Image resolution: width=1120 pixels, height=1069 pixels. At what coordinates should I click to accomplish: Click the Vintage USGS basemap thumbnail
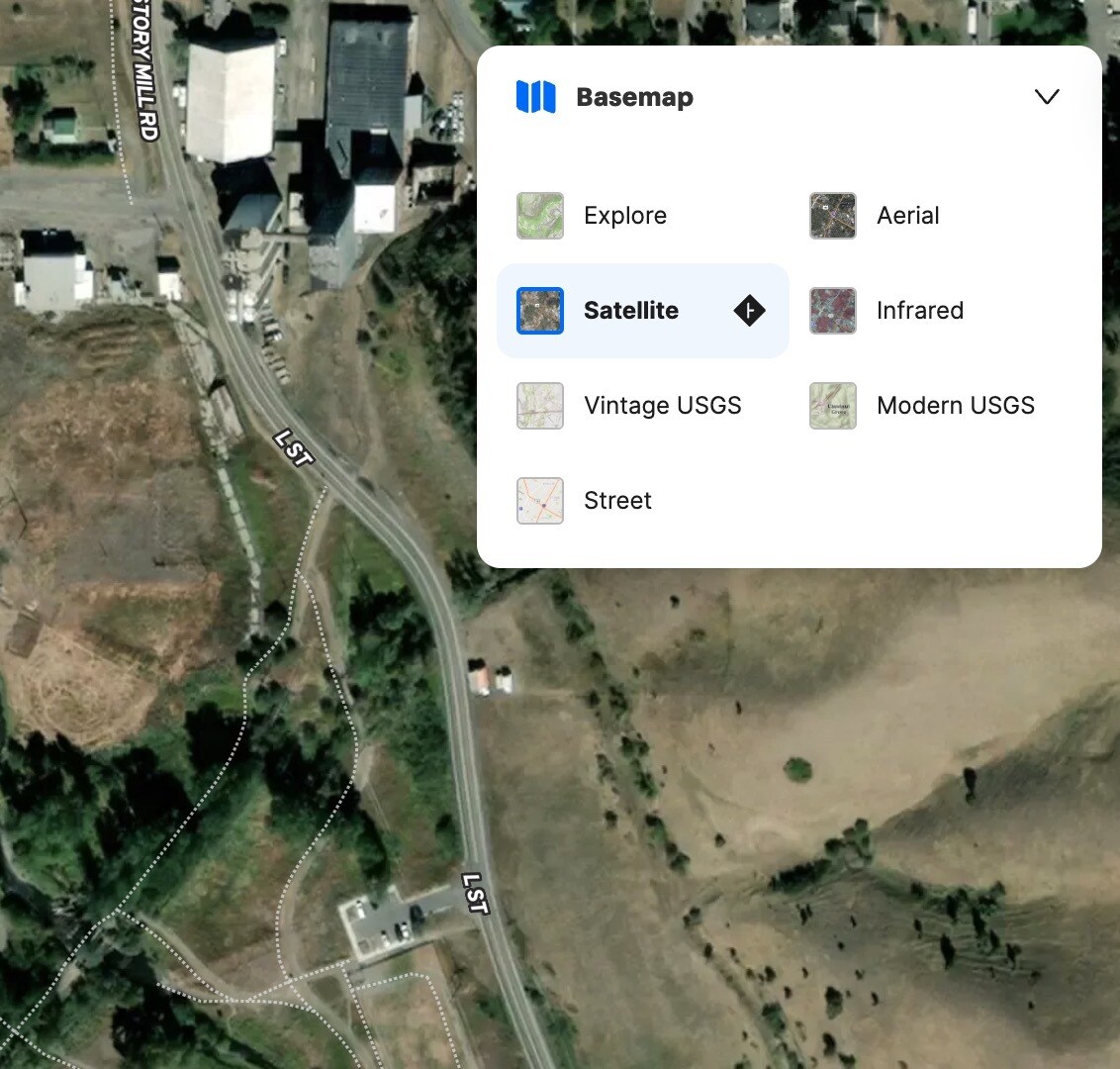(539, 405)
